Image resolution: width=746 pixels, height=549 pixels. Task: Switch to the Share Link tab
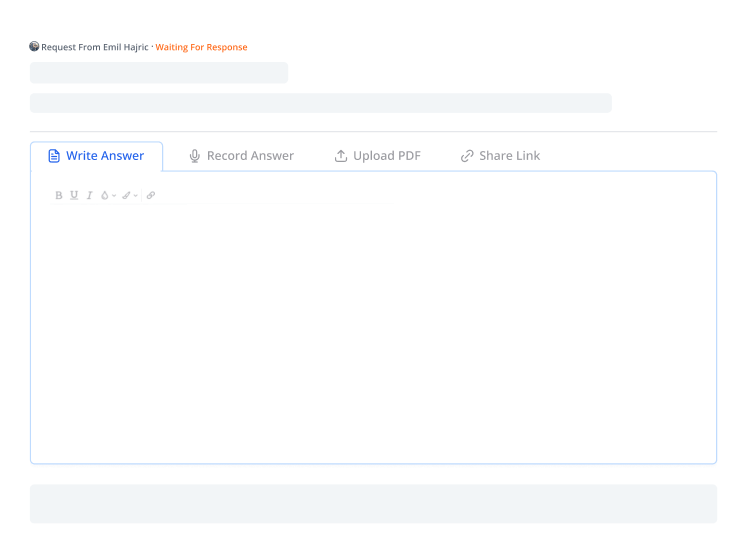click(x=501, y=156)
